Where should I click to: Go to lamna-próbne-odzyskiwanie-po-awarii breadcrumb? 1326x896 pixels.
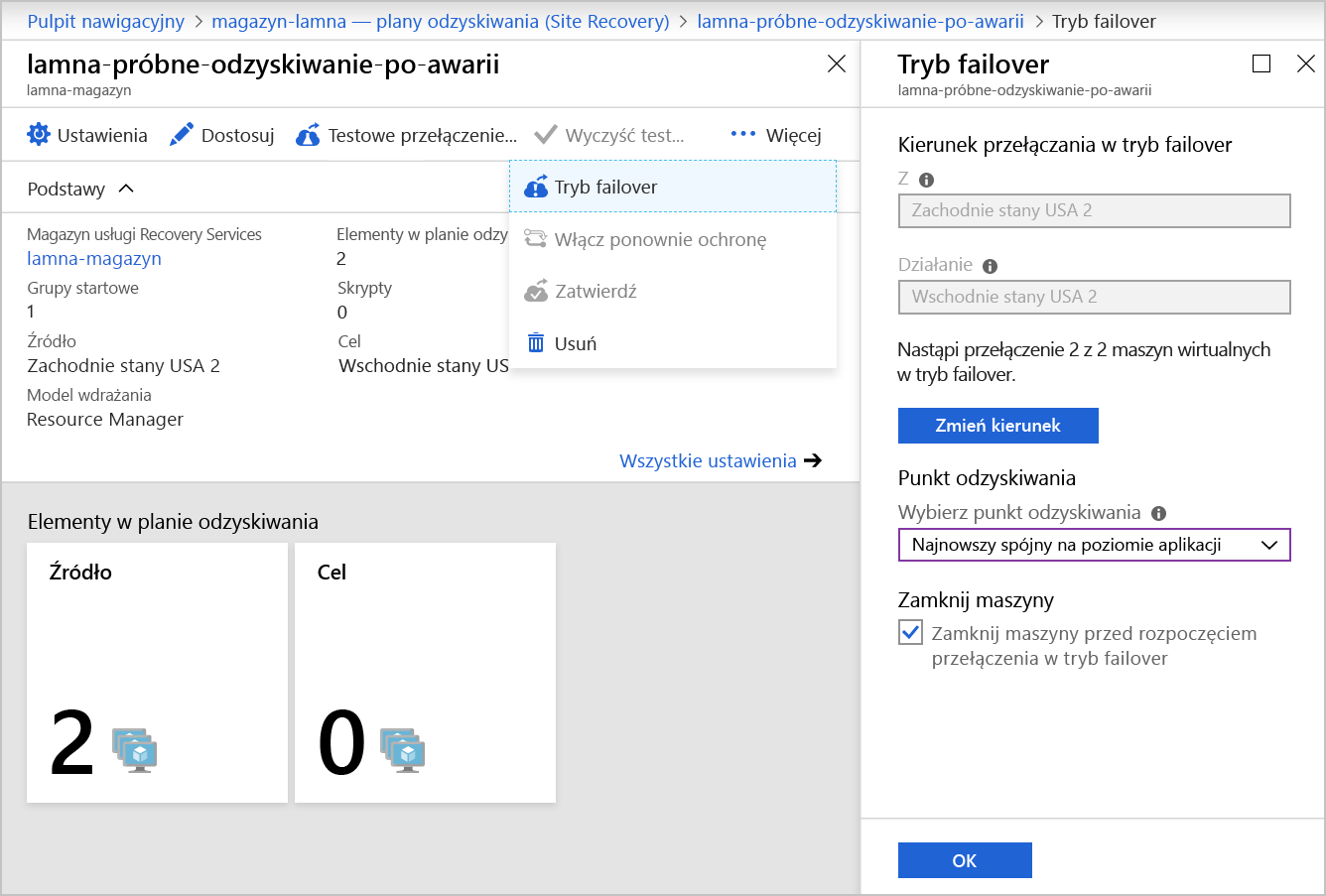click(x=861, y=21)
